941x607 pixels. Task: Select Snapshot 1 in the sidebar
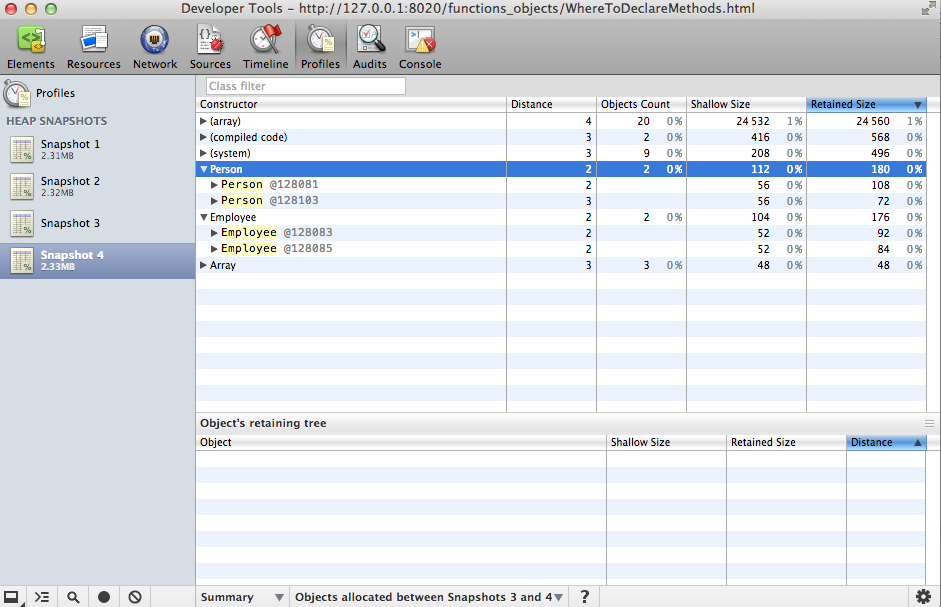pyautogui.click(x=70, y=150)
